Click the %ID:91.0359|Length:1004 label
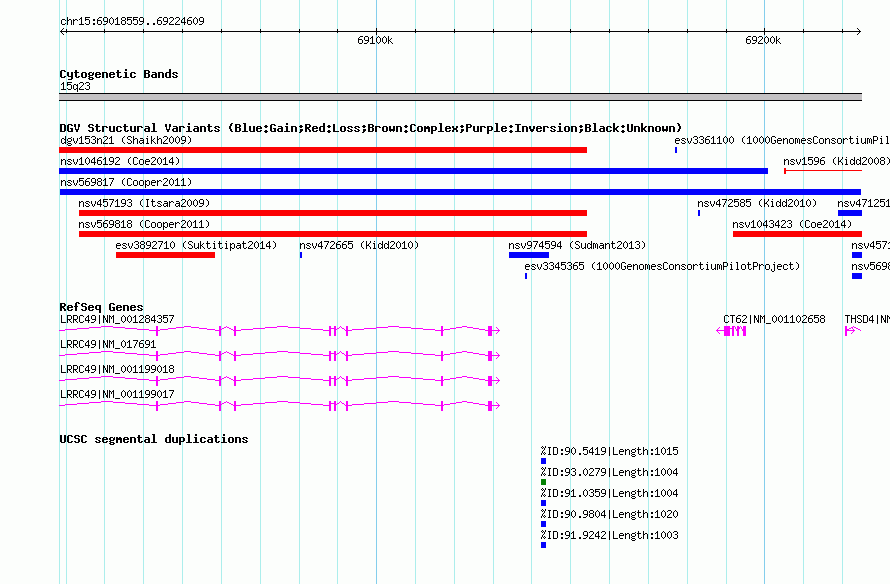The height and width of the screenshot is (584, 890). 610,493
